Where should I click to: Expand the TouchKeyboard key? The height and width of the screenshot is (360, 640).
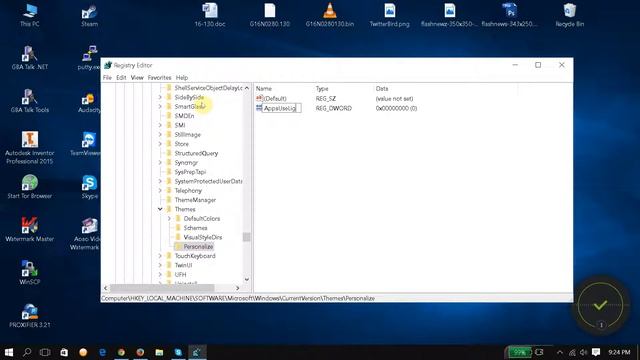(160, 256)
